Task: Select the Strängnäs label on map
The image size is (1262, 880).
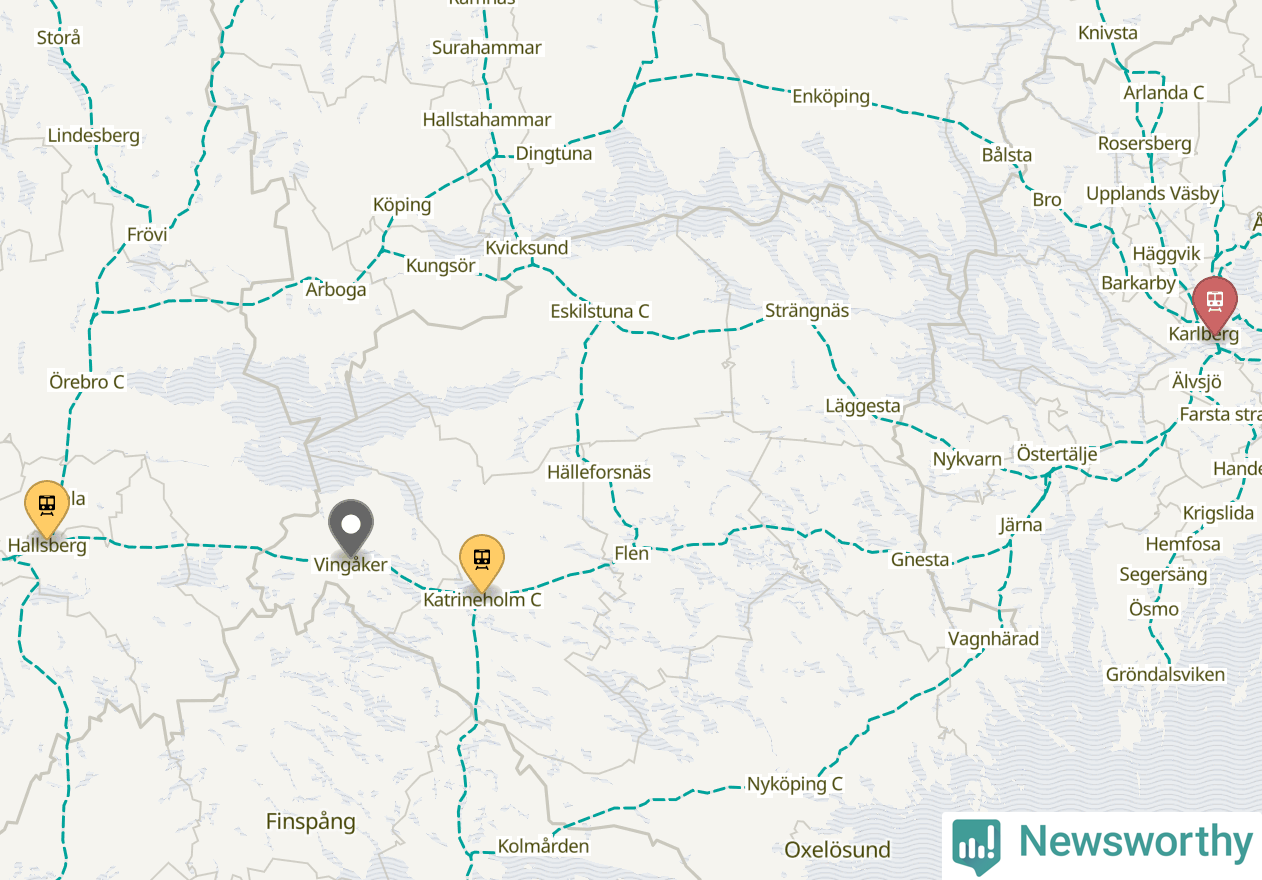Action: click(806, 311)
